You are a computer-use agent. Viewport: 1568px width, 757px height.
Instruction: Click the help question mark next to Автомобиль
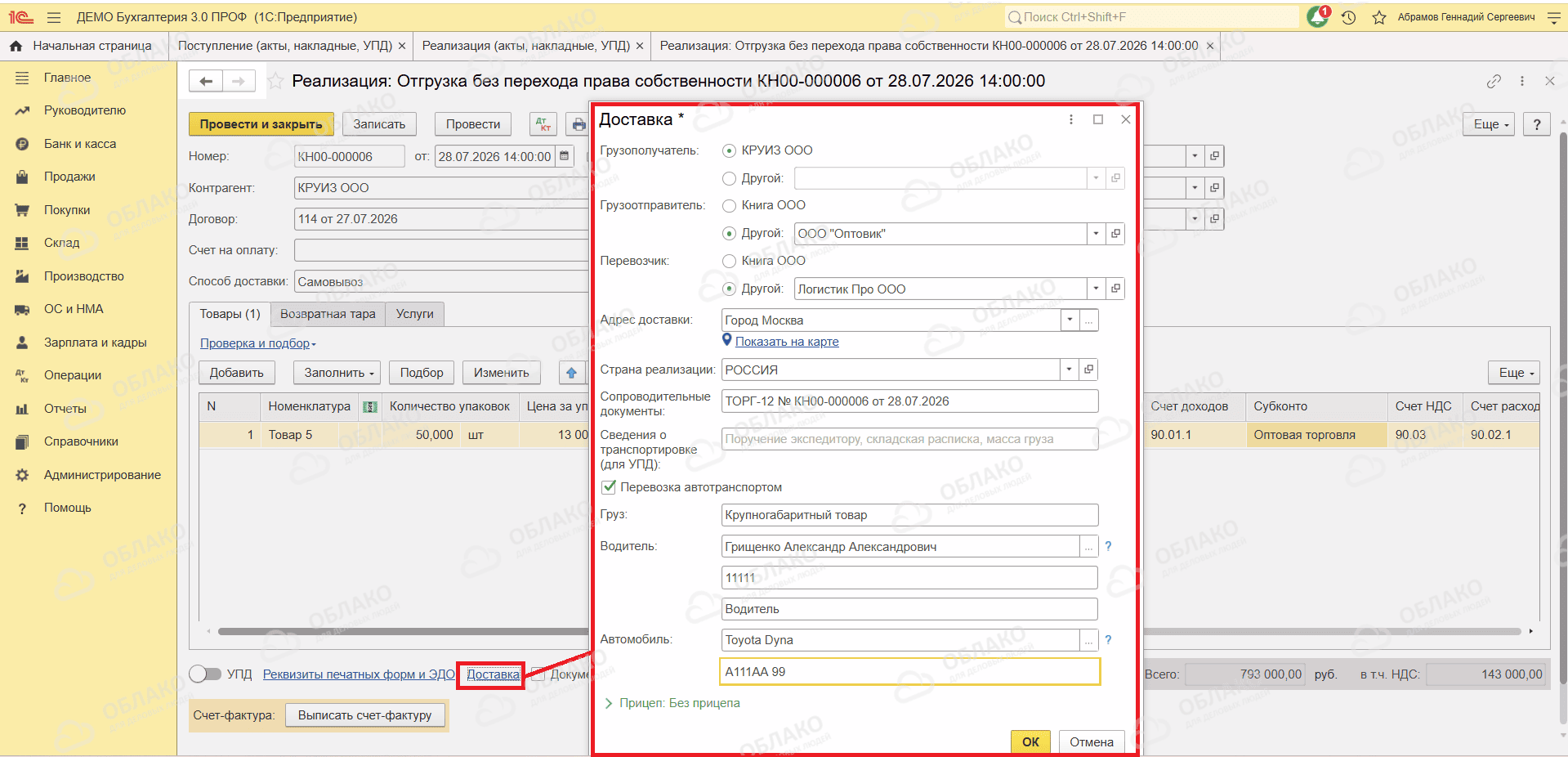click(1108, 640)
